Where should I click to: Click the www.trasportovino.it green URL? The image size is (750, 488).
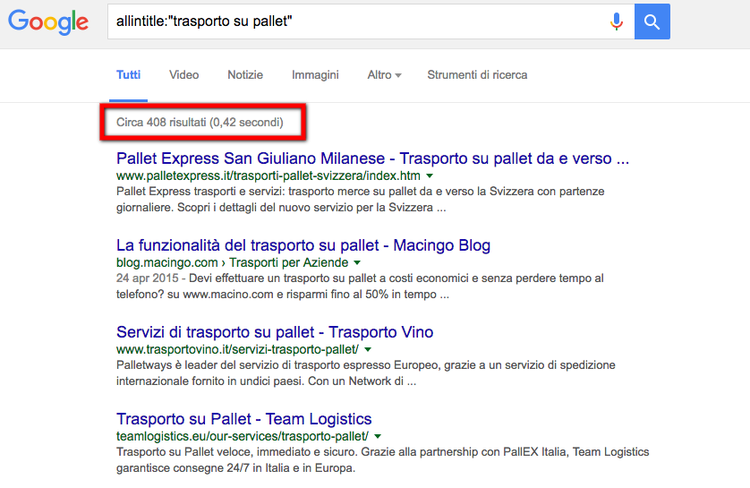click(x=237, y=350)
